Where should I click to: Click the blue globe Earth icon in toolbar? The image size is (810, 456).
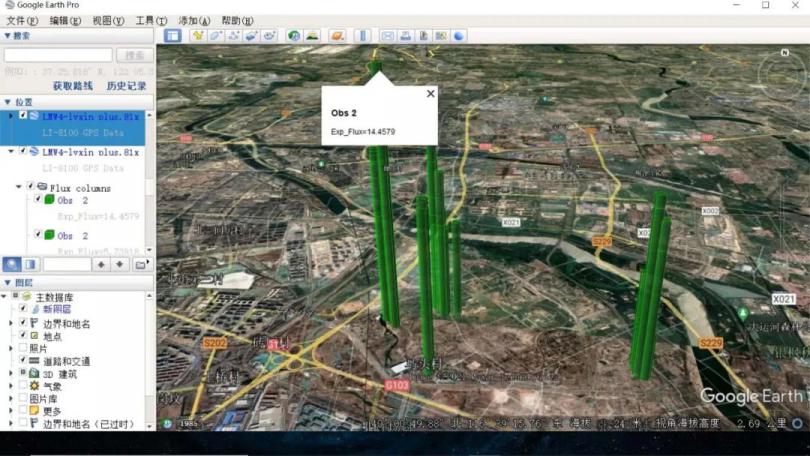click(x=459, y=36)
